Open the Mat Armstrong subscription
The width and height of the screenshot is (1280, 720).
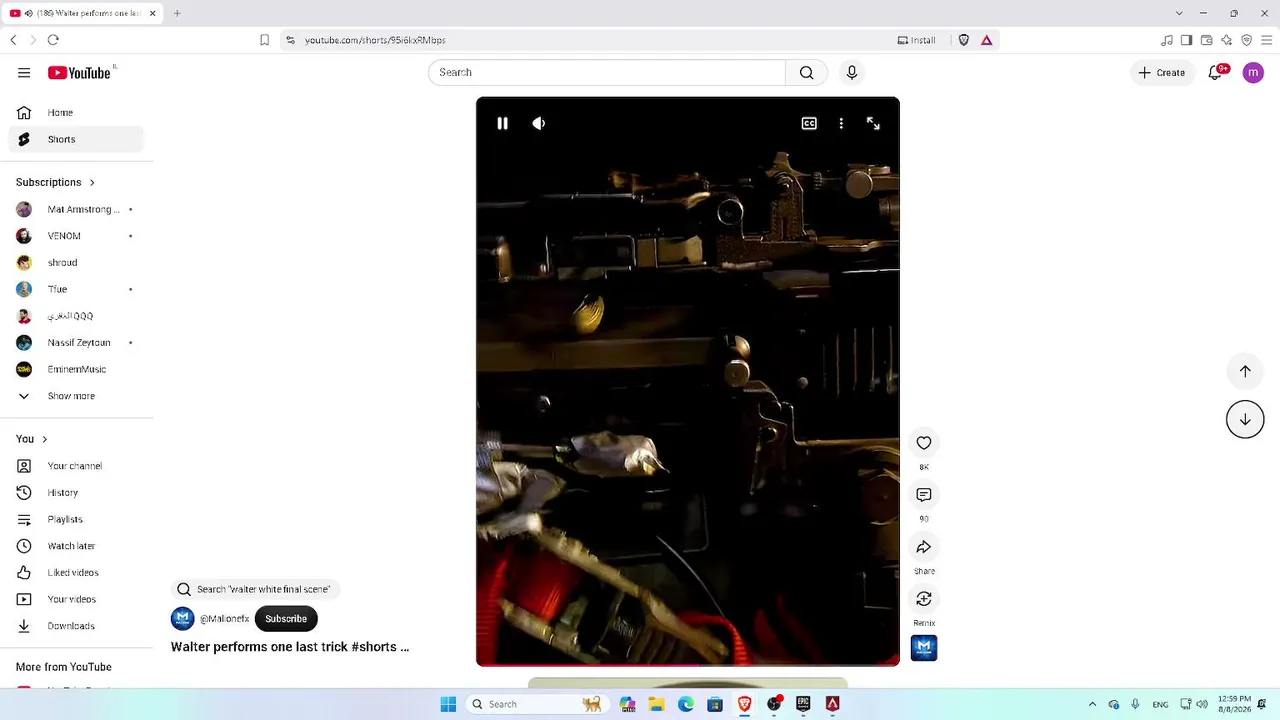76,209
